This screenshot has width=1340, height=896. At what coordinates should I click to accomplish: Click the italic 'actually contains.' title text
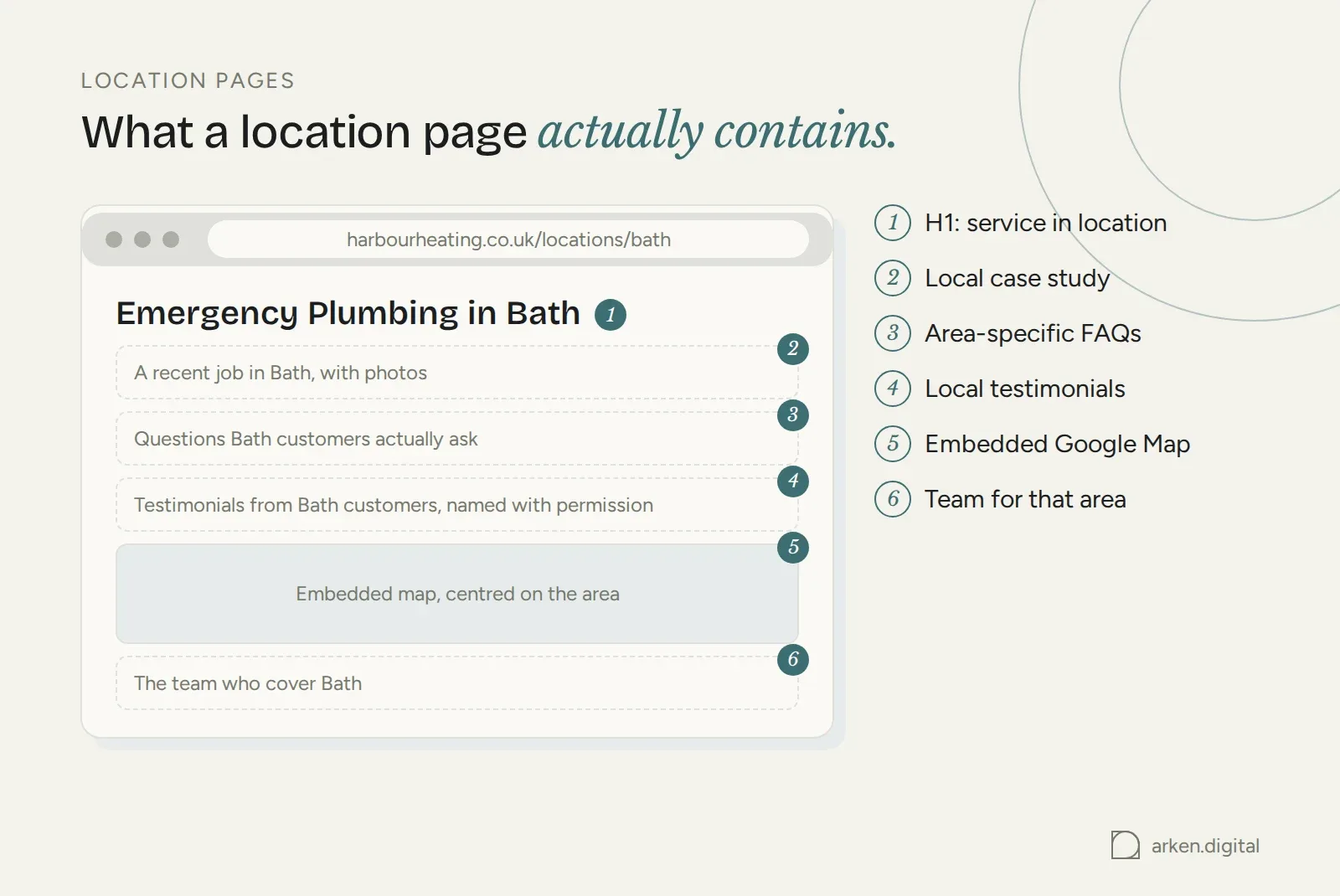pos(717,131)
